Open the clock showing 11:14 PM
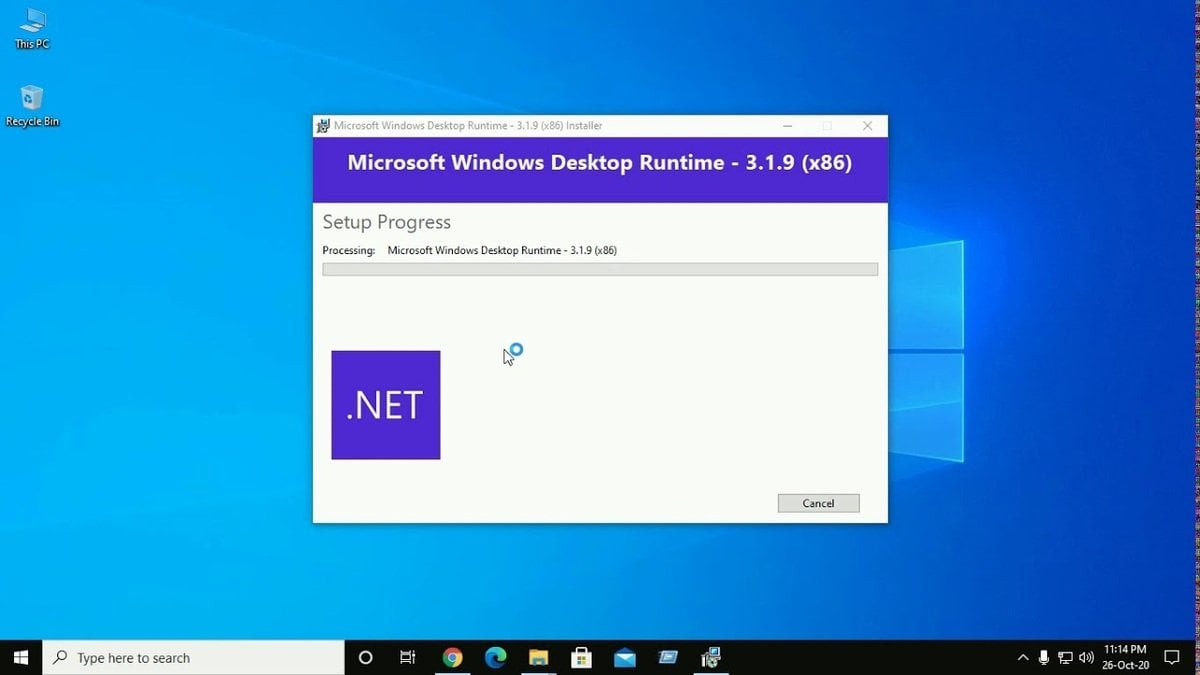The width and height of the screenshot is (1200, 675). [1125, 657]
